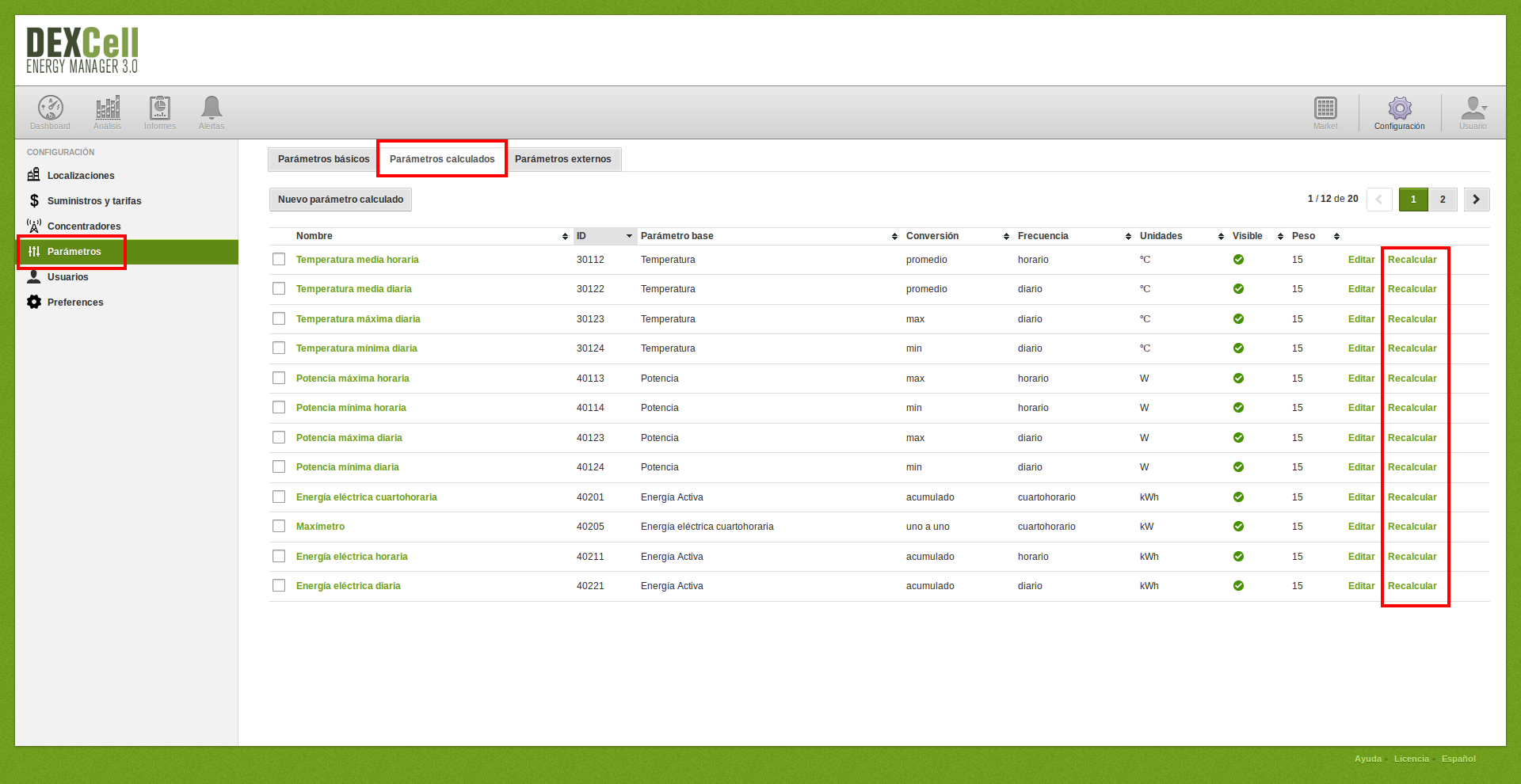1521x784 pixels.
Task: Click the Preferences gear icon
Action: pos(34,302)
